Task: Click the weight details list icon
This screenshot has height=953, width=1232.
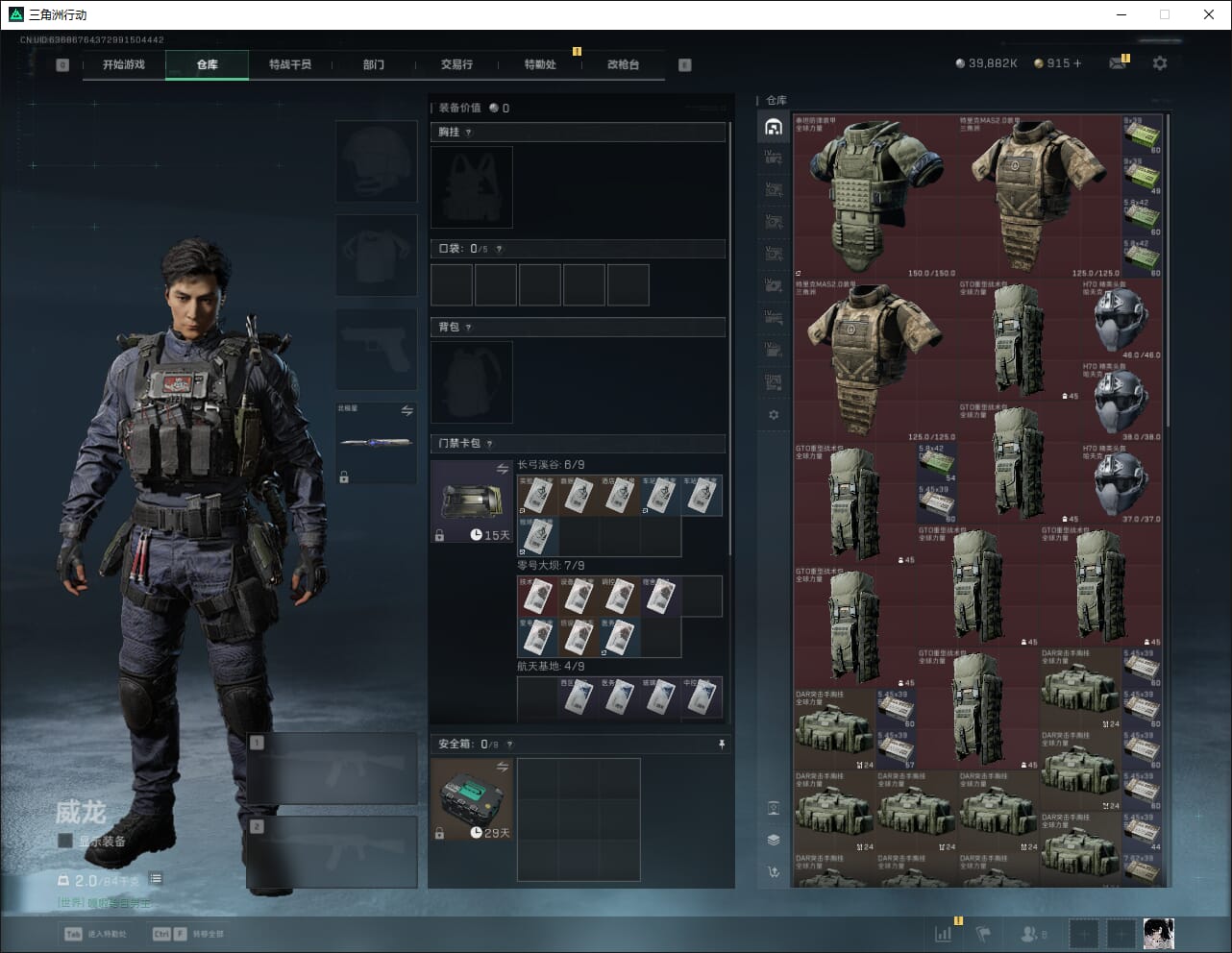Action: [x=156, y=879]
